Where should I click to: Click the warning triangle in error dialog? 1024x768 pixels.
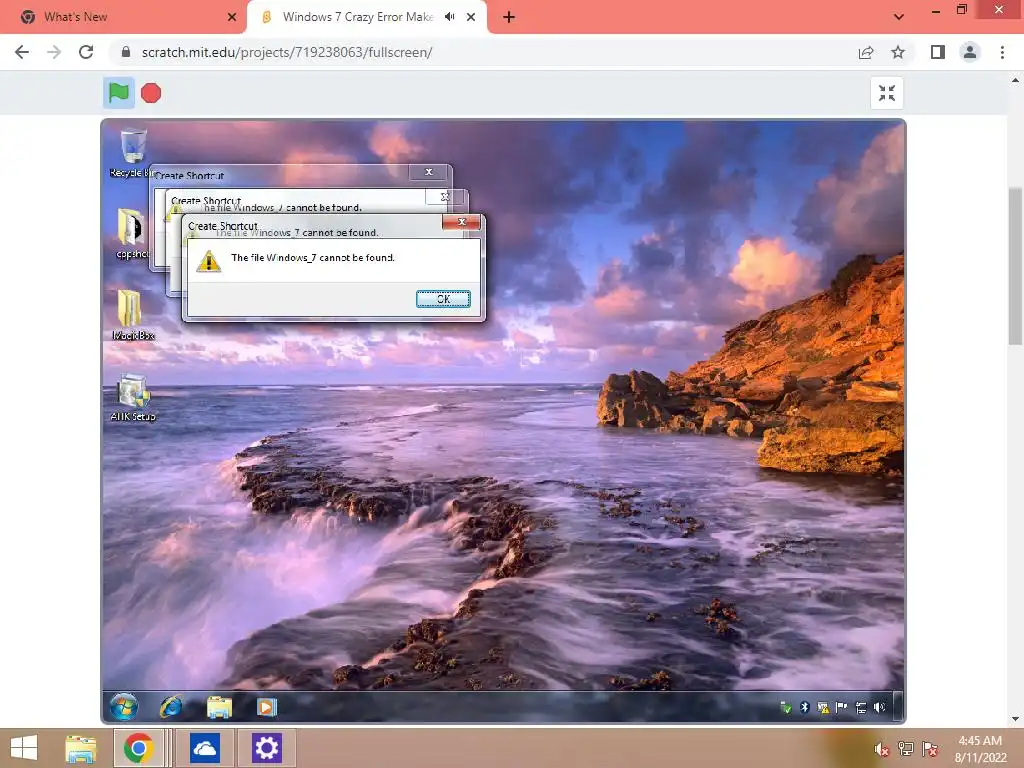tap(208, 261)
